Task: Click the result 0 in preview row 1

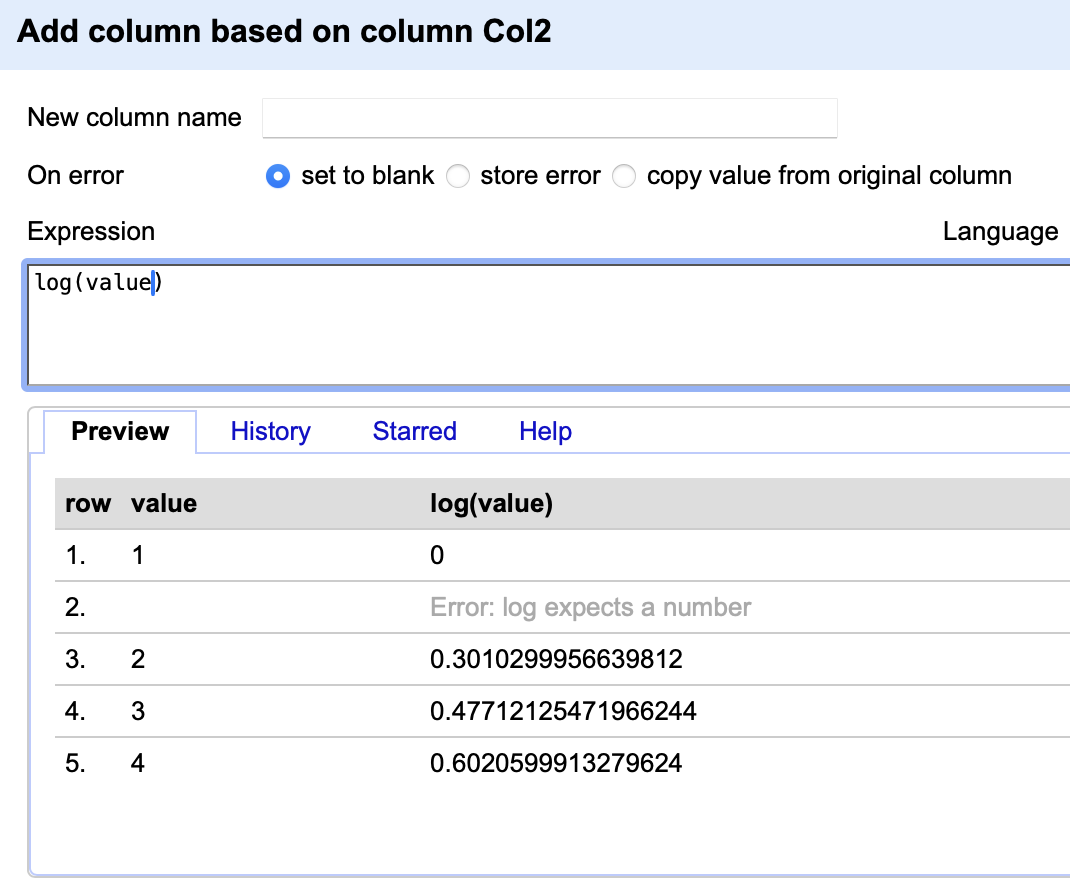Action: (437, 556)
